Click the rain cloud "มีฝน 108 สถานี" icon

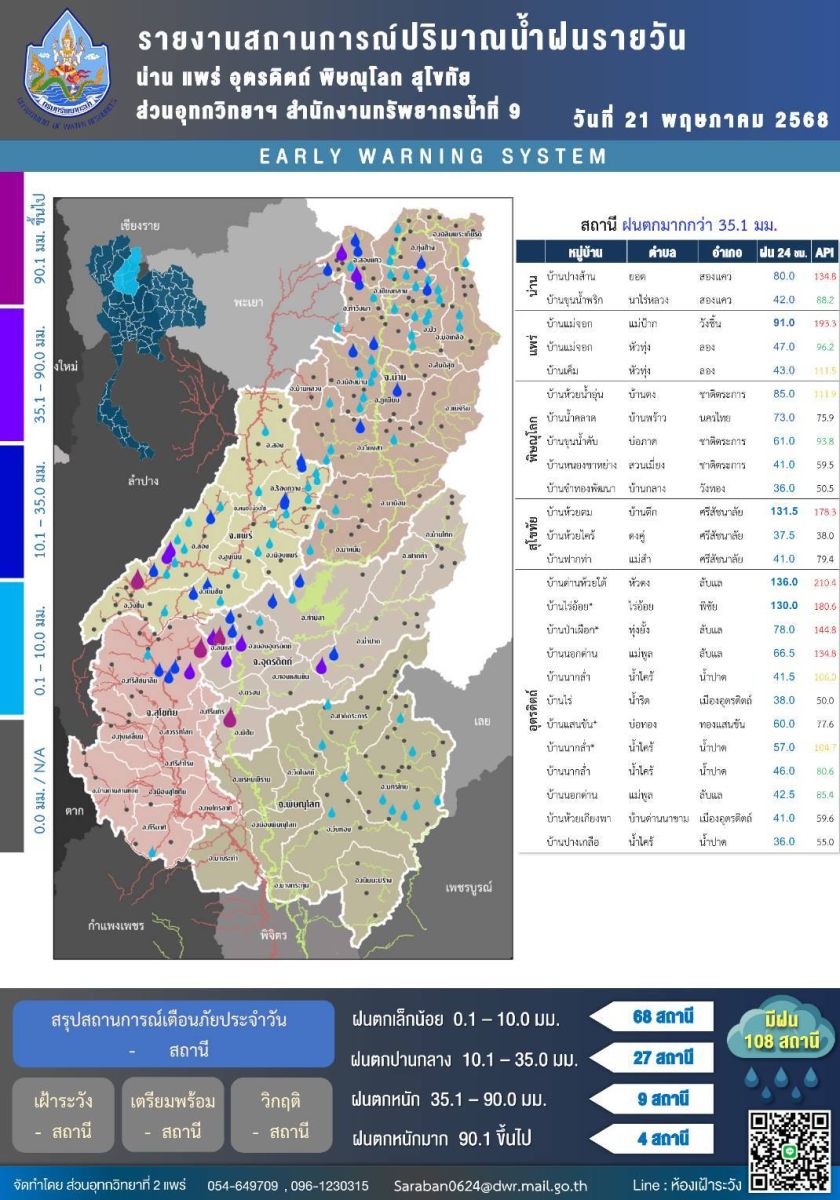(x=786, y=1033)
